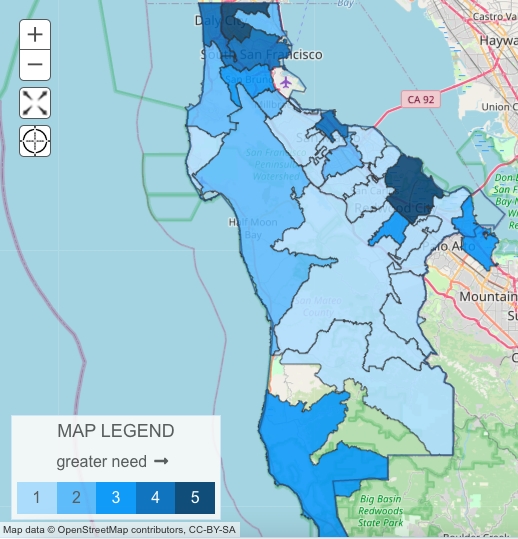Screen dimensions: 518x539
Task: Select legend swatch level 2
Action: tap(76, 498)
